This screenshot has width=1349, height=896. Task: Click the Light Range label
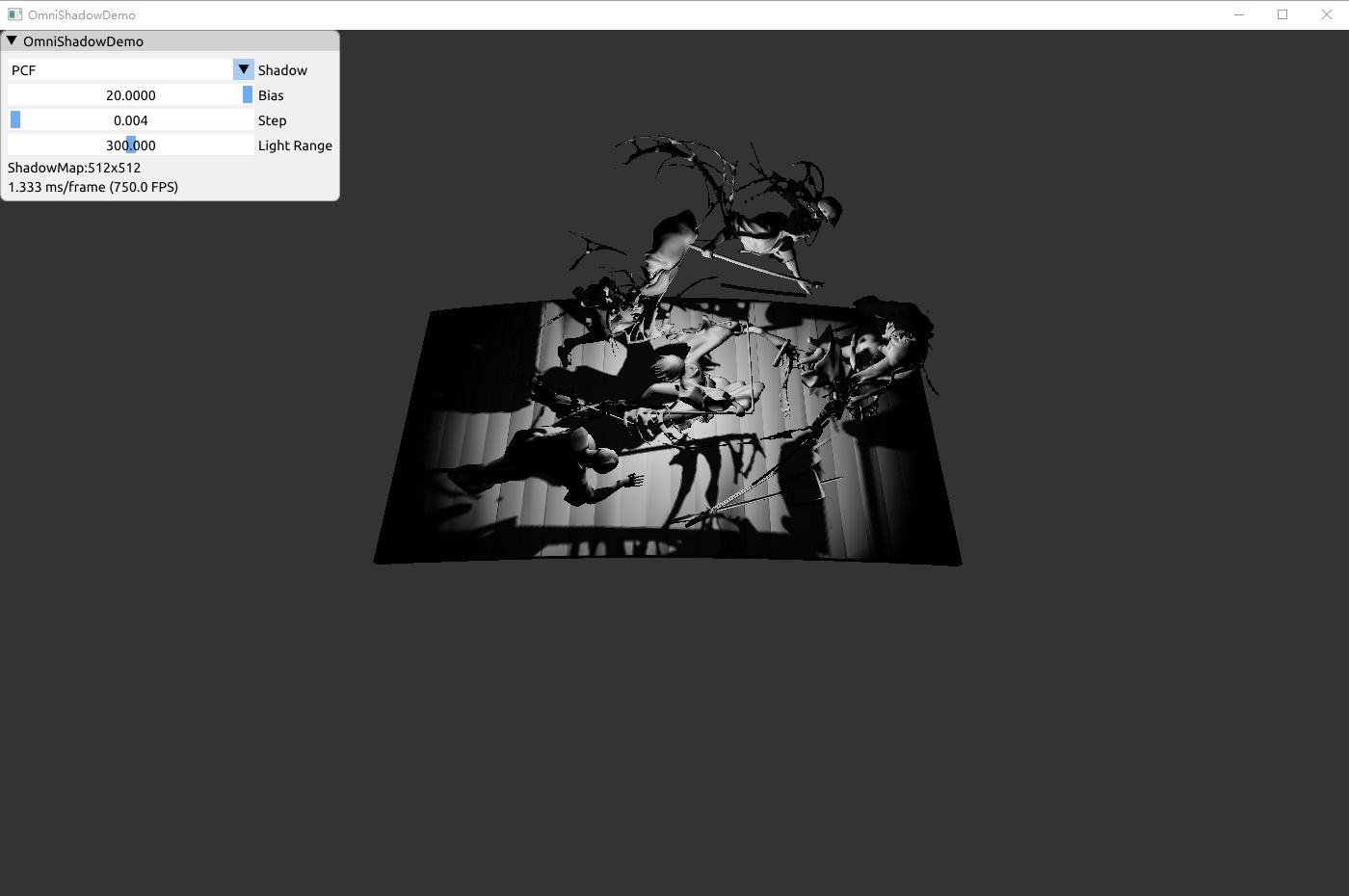[295, 145]
